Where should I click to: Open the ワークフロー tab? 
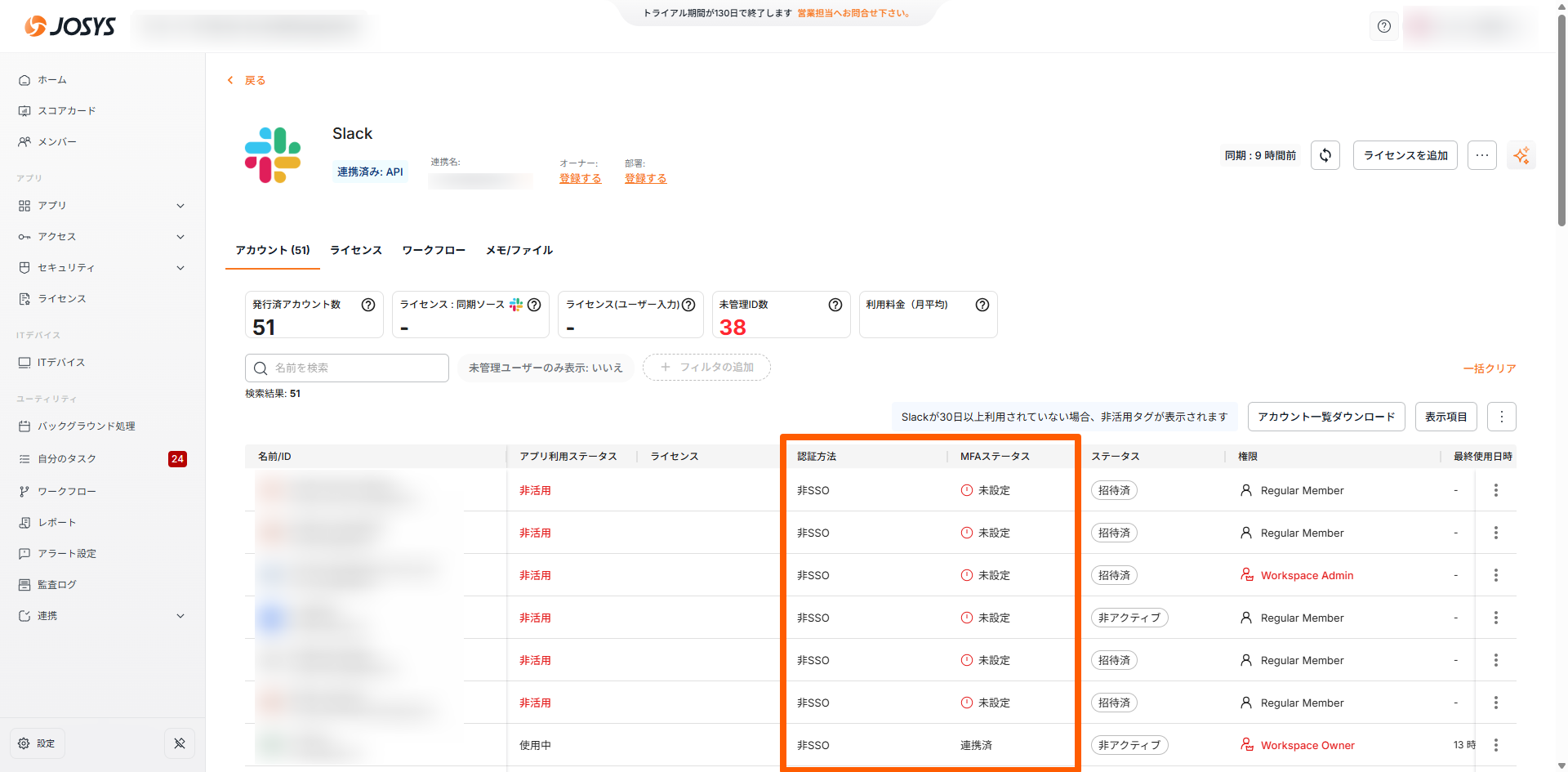click(434, 250)
